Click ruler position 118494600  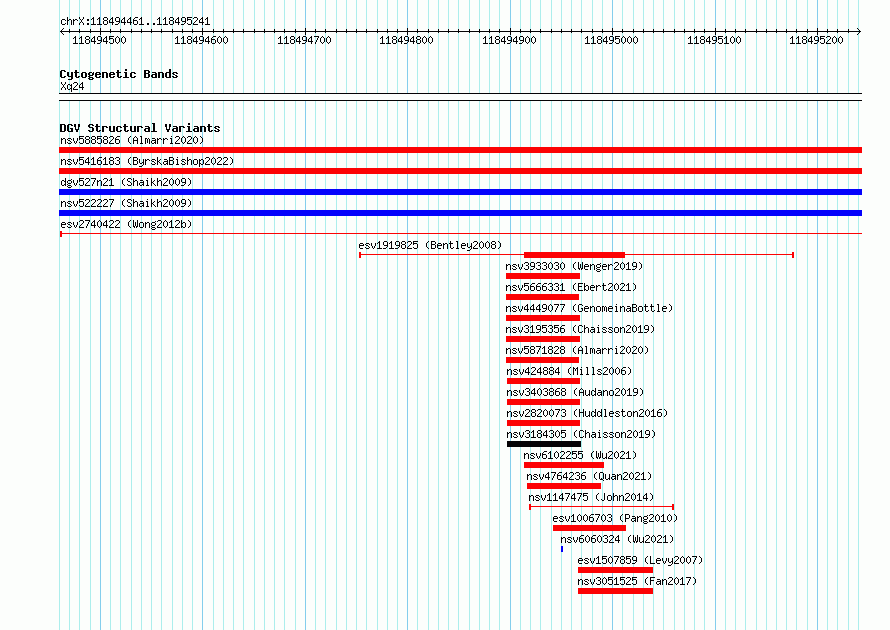201,40
